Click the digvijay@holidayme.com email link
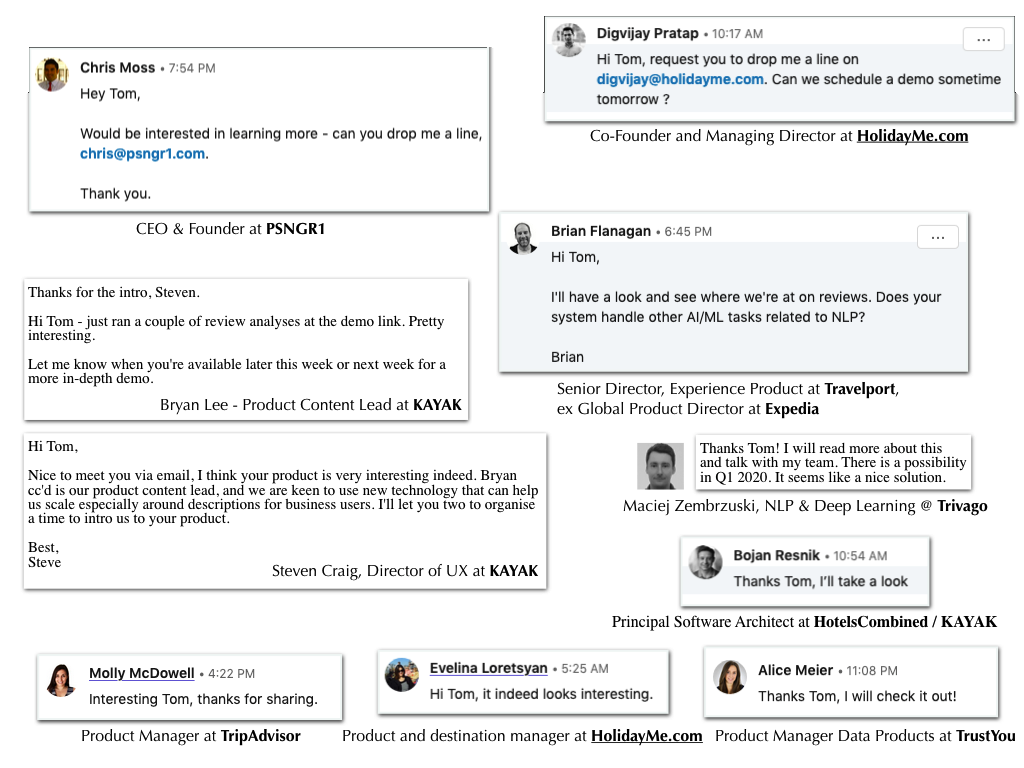Image resolution: width=1024 pixels, height=768 pixels. click(680, 79)
